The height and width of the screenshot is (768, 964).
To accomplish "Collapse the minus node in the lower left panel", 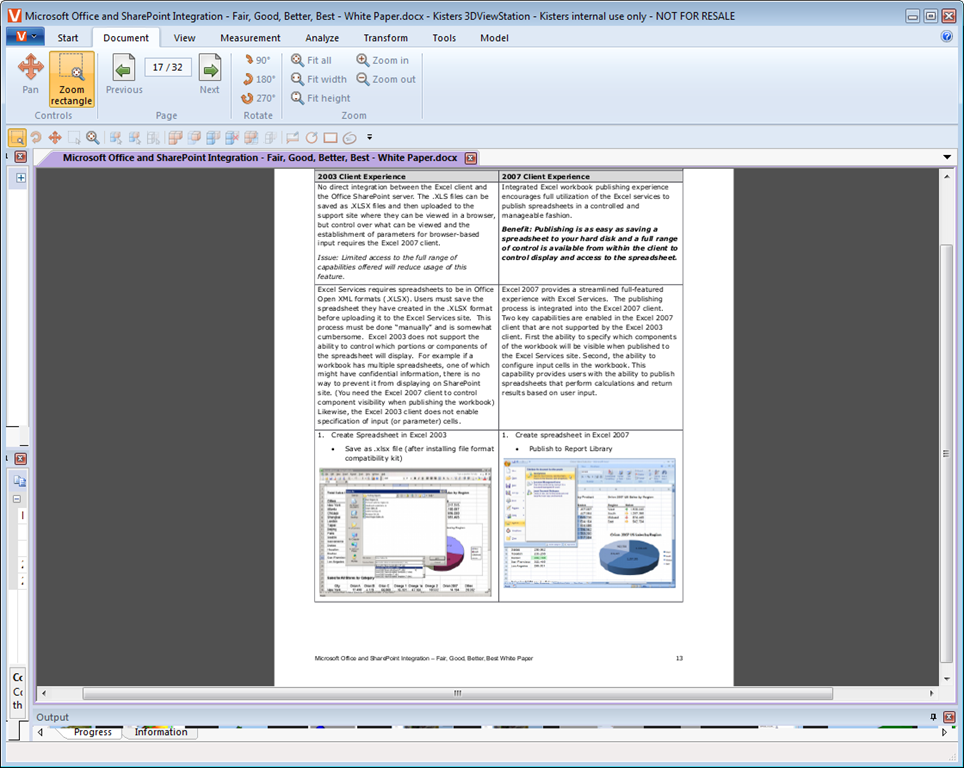I will tap(17, 499).
